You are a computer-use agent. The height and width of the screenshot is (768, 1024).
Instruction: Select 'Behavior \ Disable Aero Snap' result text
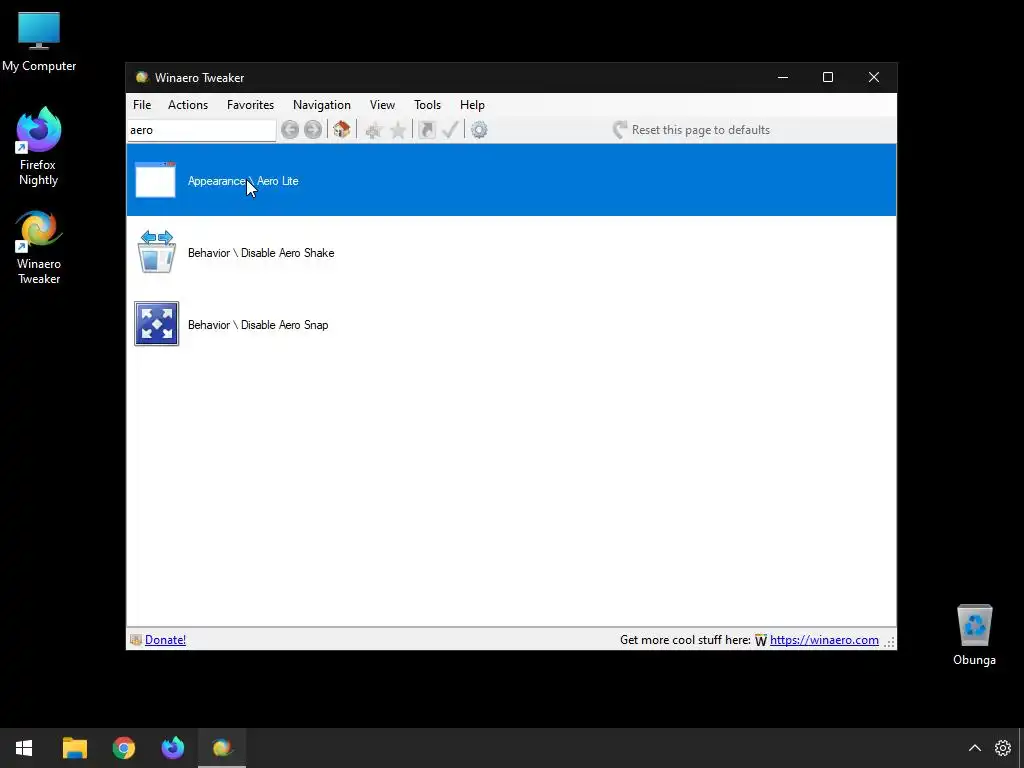258,325
